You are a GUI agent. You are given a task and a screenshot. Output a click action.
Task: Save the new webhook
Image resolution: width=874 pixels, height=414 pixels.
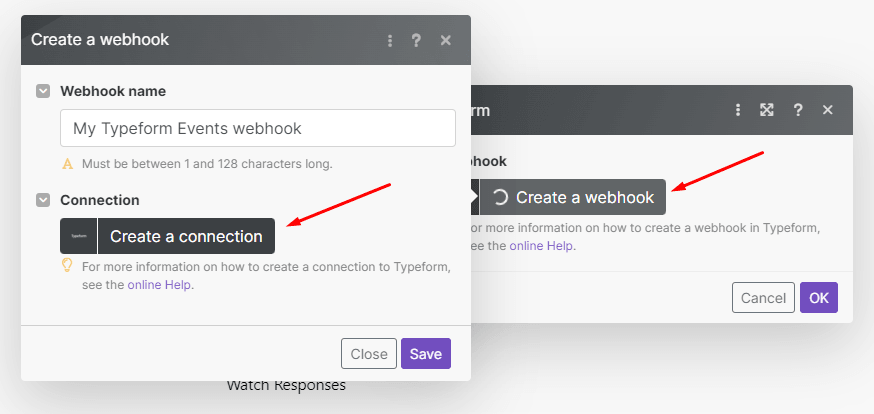pyautogui.click(x=426, y=354)
